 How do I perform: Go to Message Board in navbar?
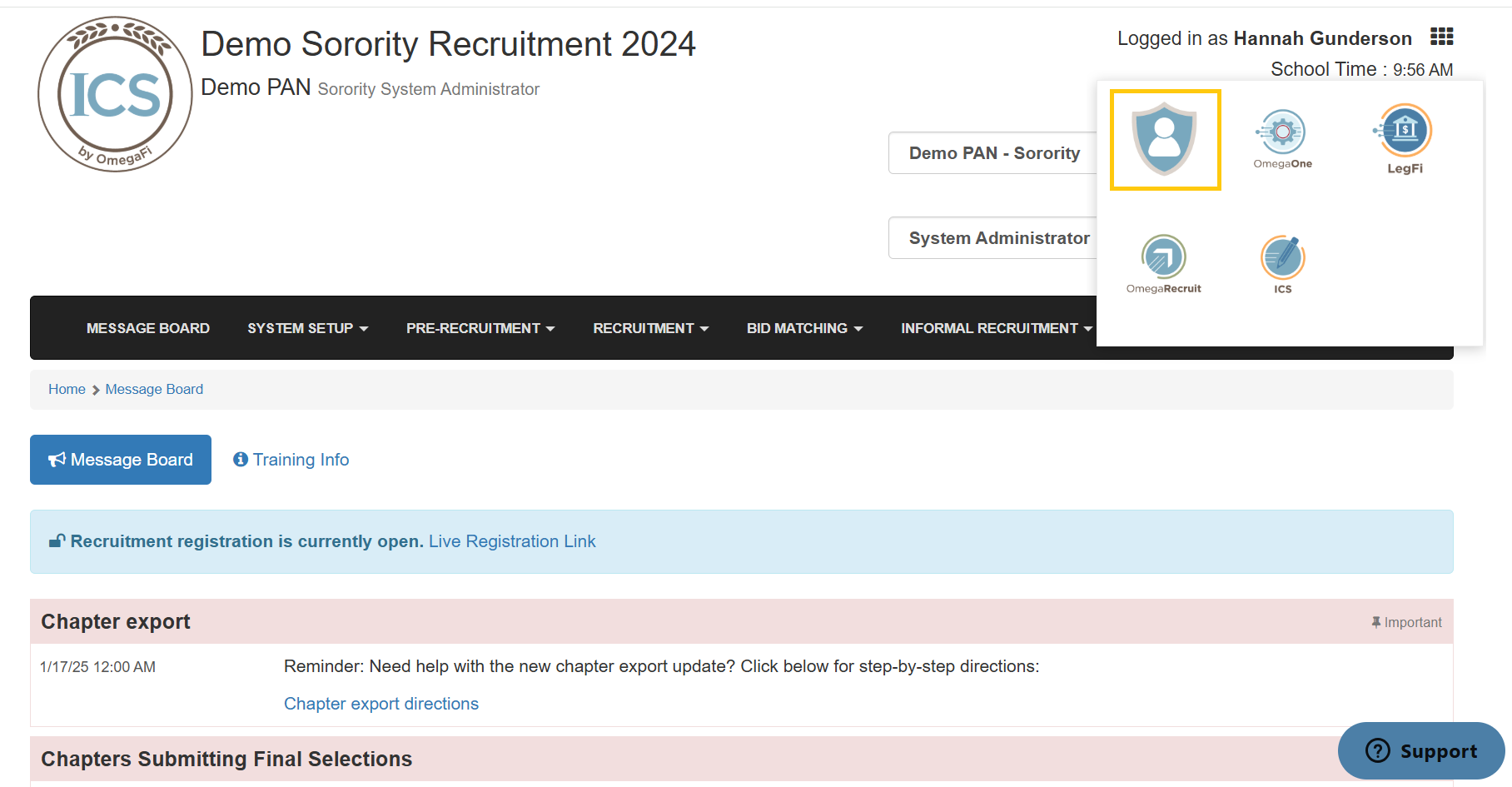148,328
